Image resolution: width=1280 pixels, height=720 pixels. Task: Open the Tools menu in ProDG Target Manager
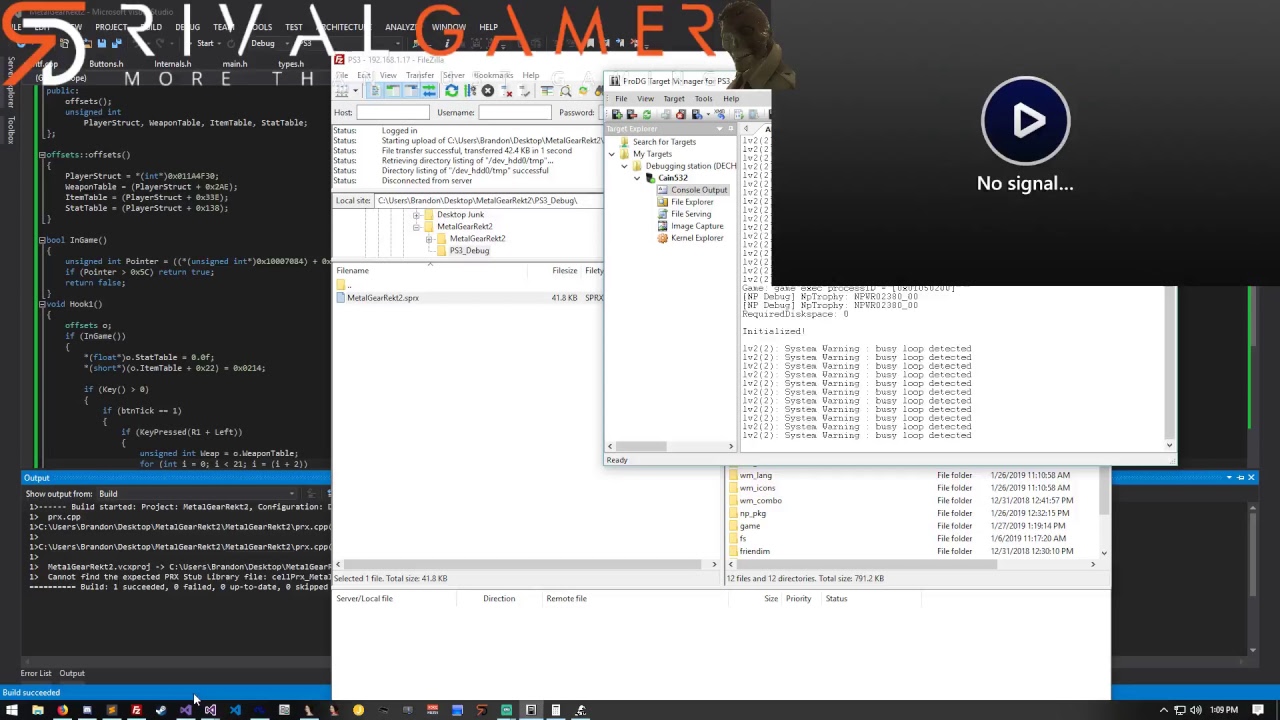(x=703, y=99)
